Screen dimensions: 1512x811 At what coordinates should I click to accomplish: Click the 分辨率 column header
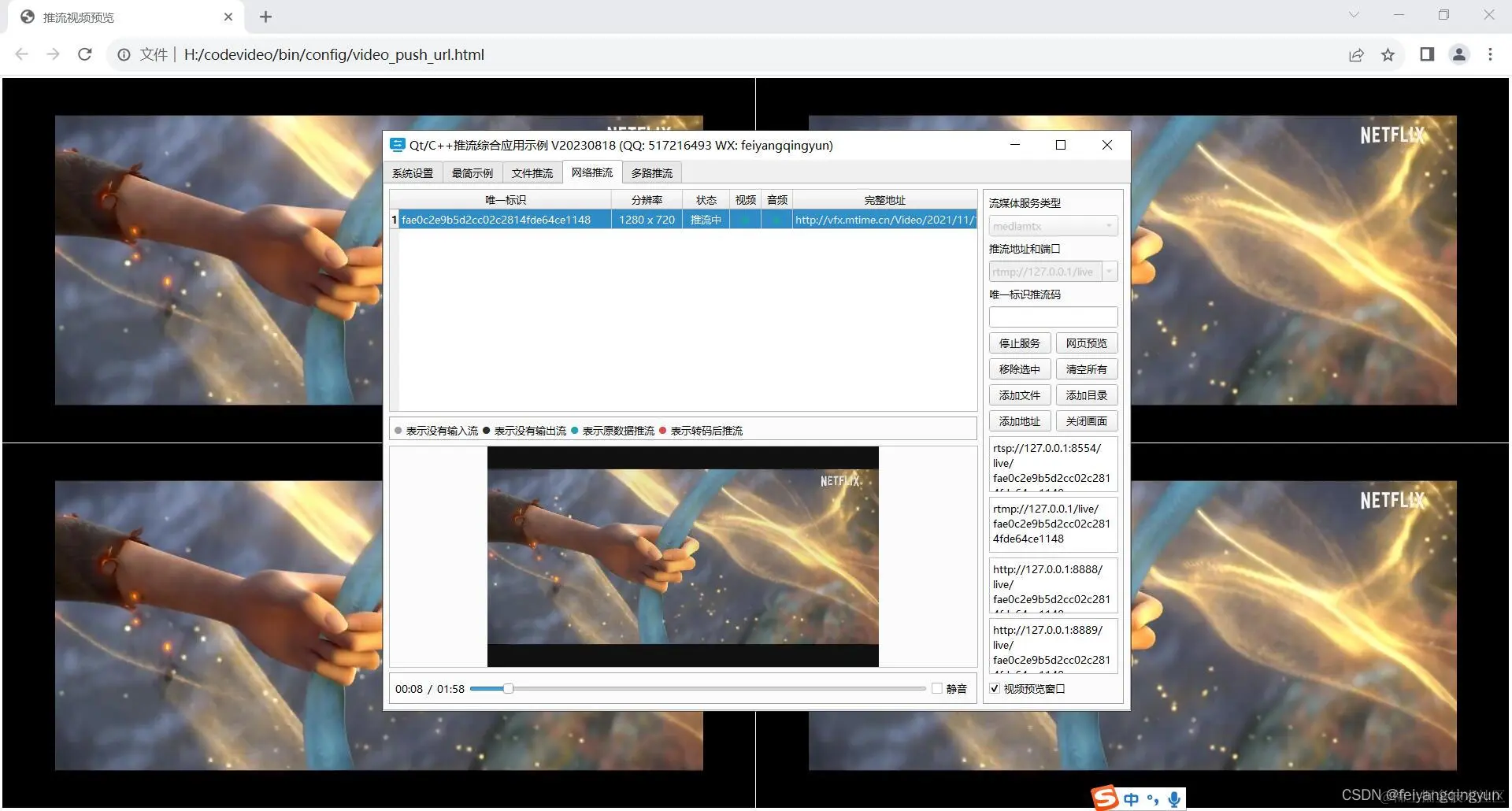pos(647,200)
